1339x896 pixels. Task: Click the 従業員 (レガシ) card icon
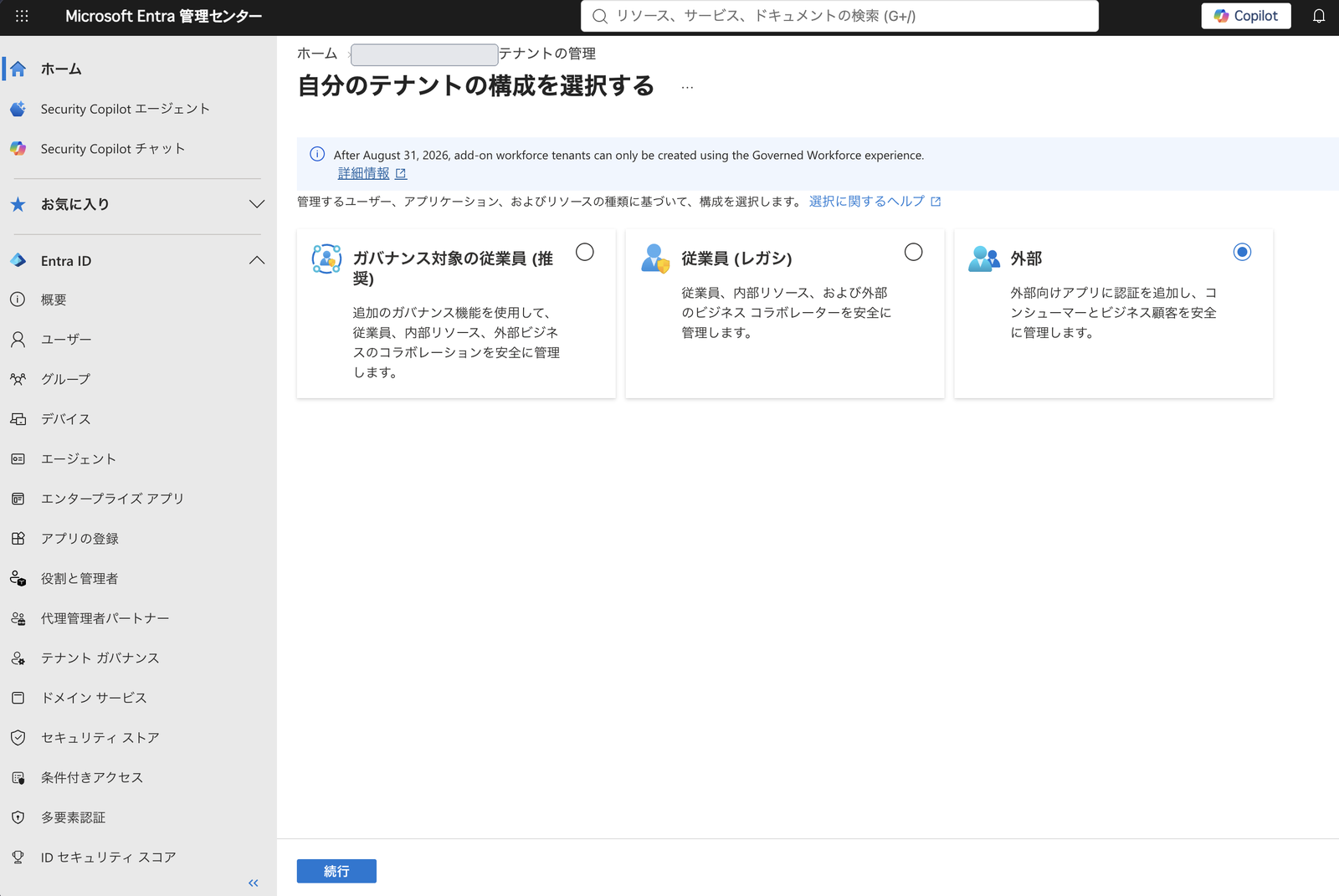pos(655,259)
